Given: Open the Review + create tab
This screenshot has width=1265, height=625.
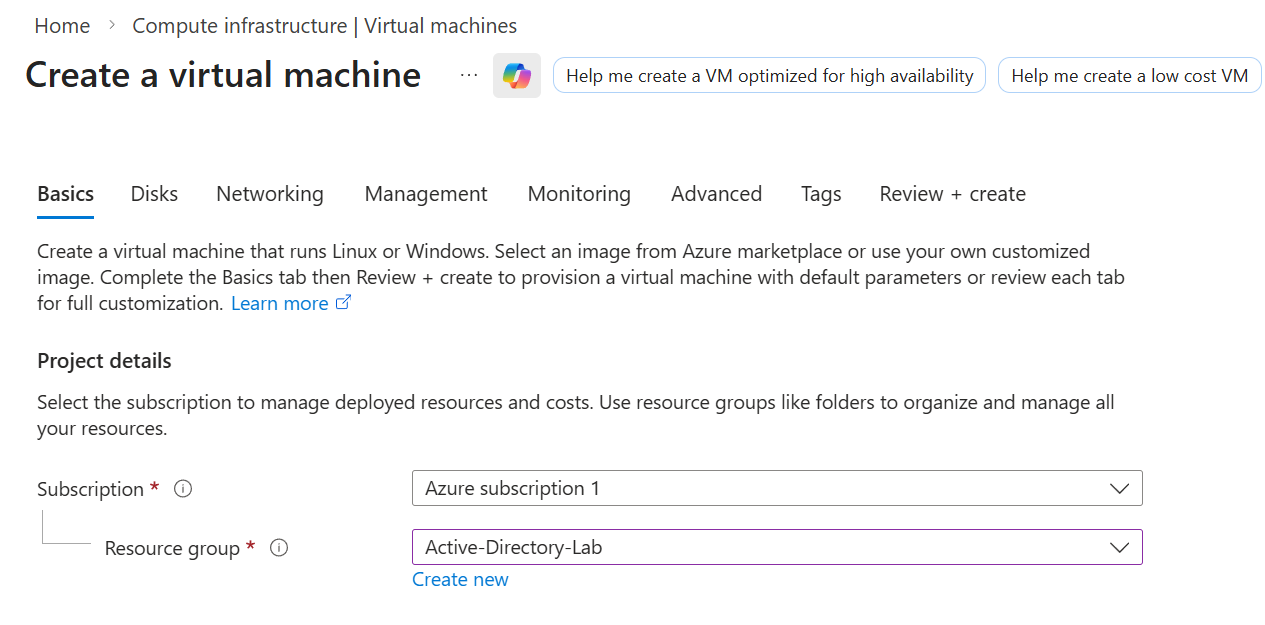Looking at the screenshot, I should pos(952,194).
